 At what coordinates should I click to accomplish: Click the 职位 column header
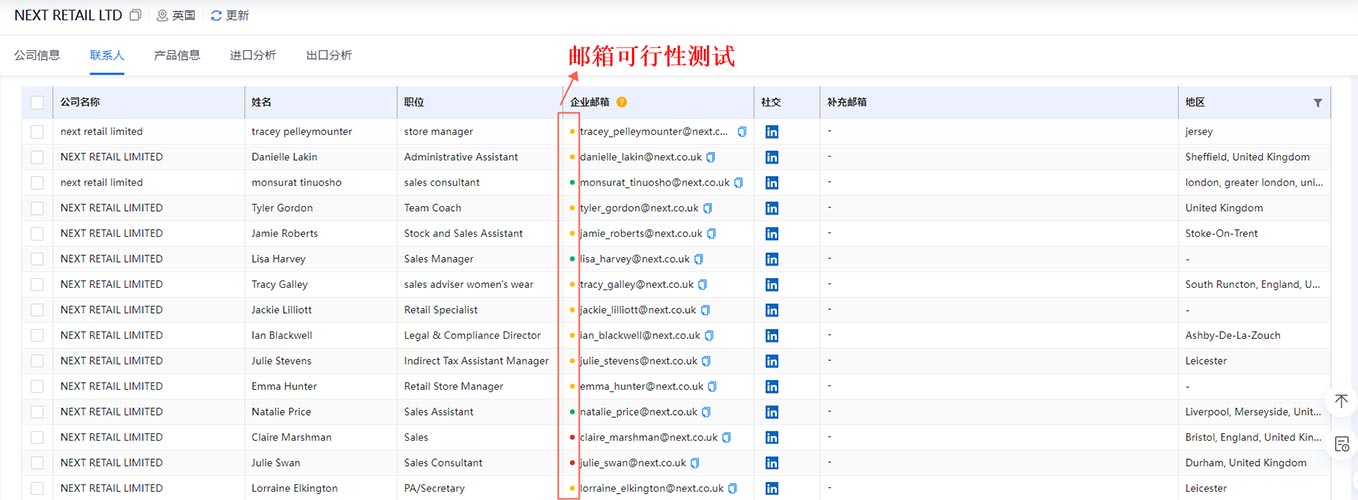pos(414,102)
